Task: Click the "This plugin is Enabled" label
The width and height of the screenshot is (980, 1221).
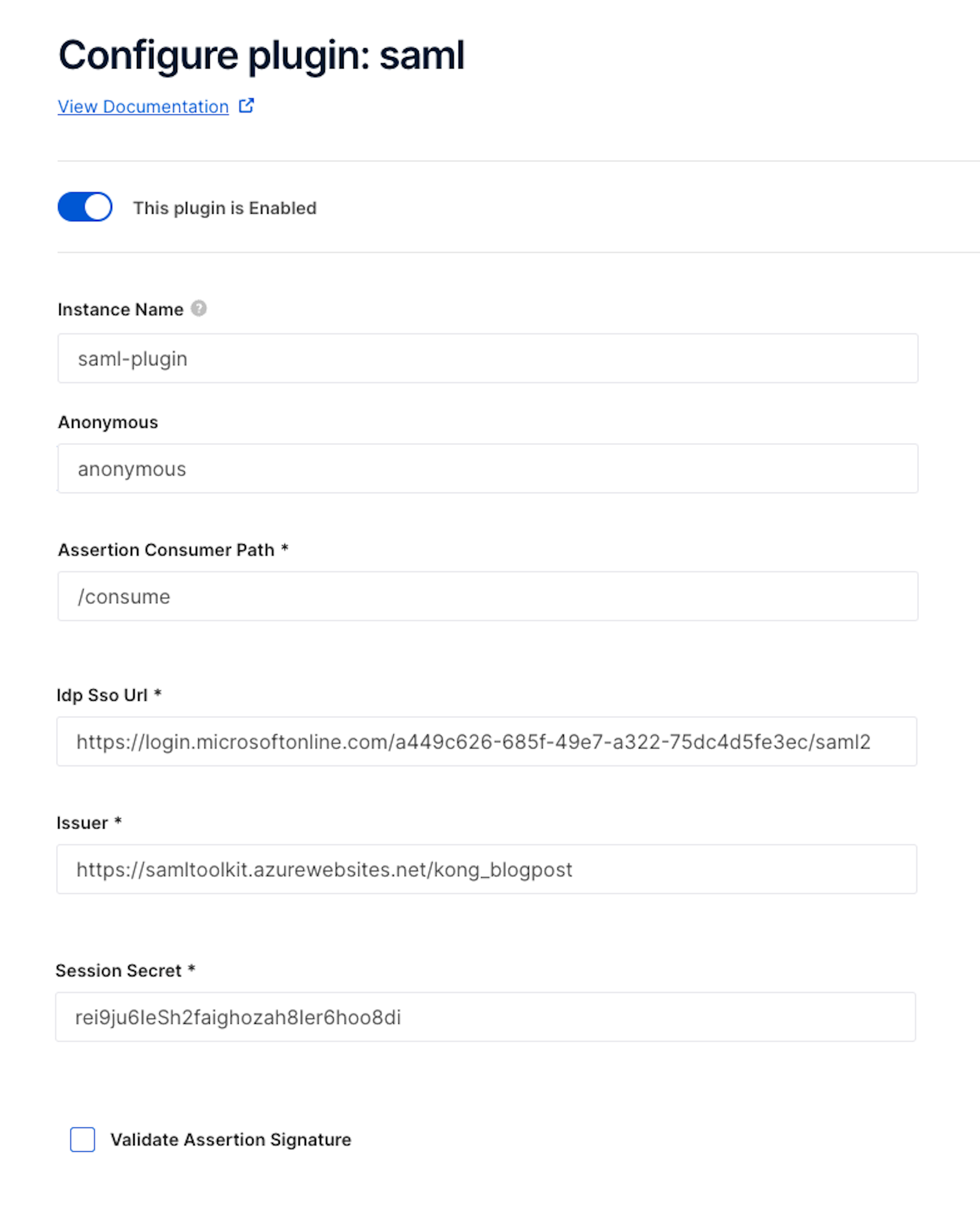Action: pos(224,208)
